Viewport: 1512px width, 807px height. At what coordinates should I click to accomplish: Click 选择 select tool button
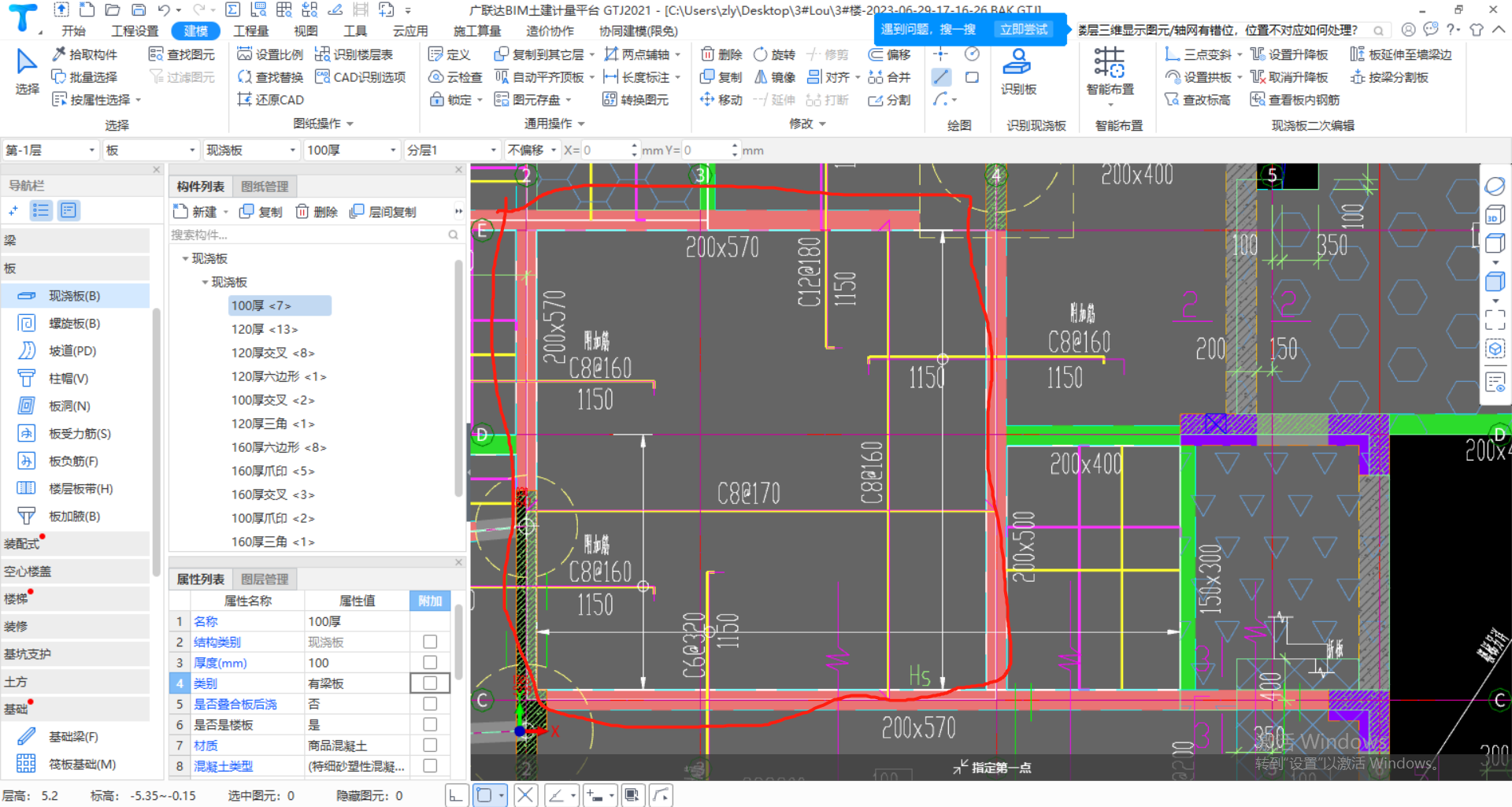coord(27,72)
